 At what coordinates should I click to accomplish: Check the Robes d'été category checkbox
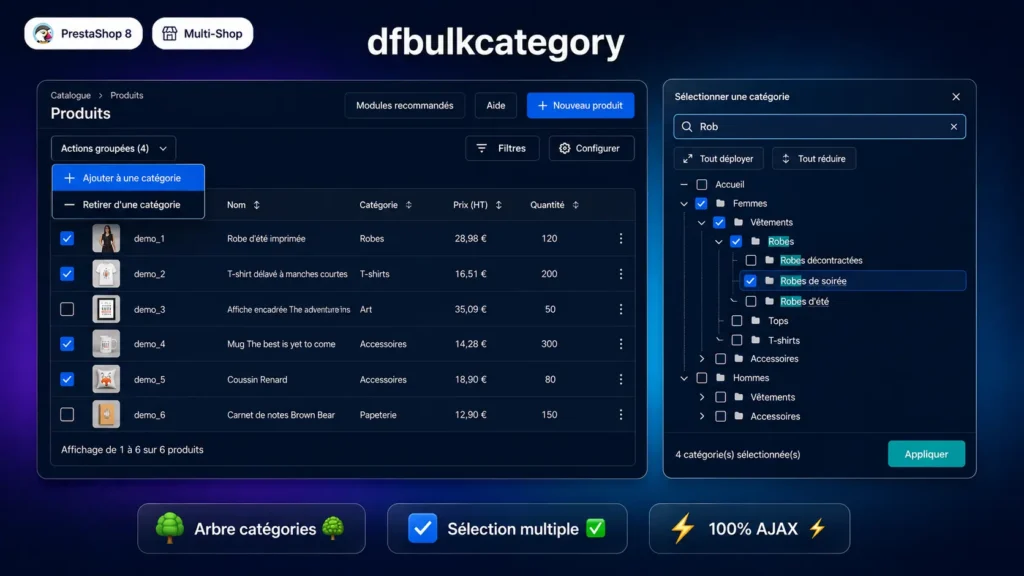pos(751,301)
